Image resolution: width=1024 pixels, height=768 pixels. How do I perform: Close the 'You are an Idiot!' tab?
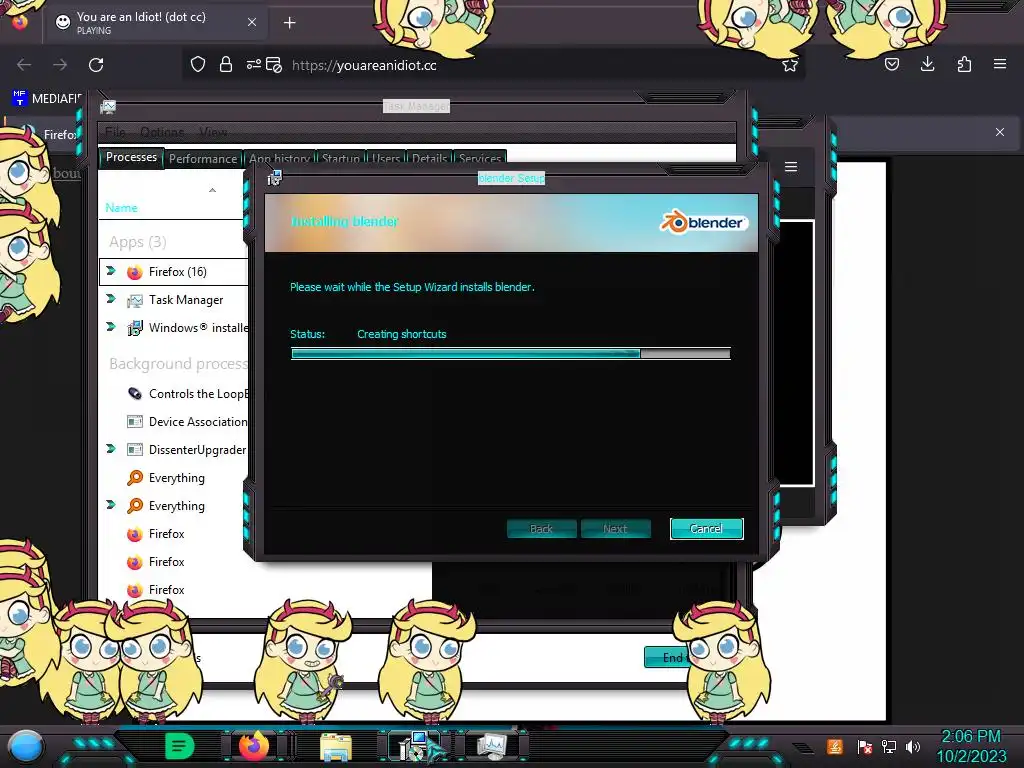252,22
